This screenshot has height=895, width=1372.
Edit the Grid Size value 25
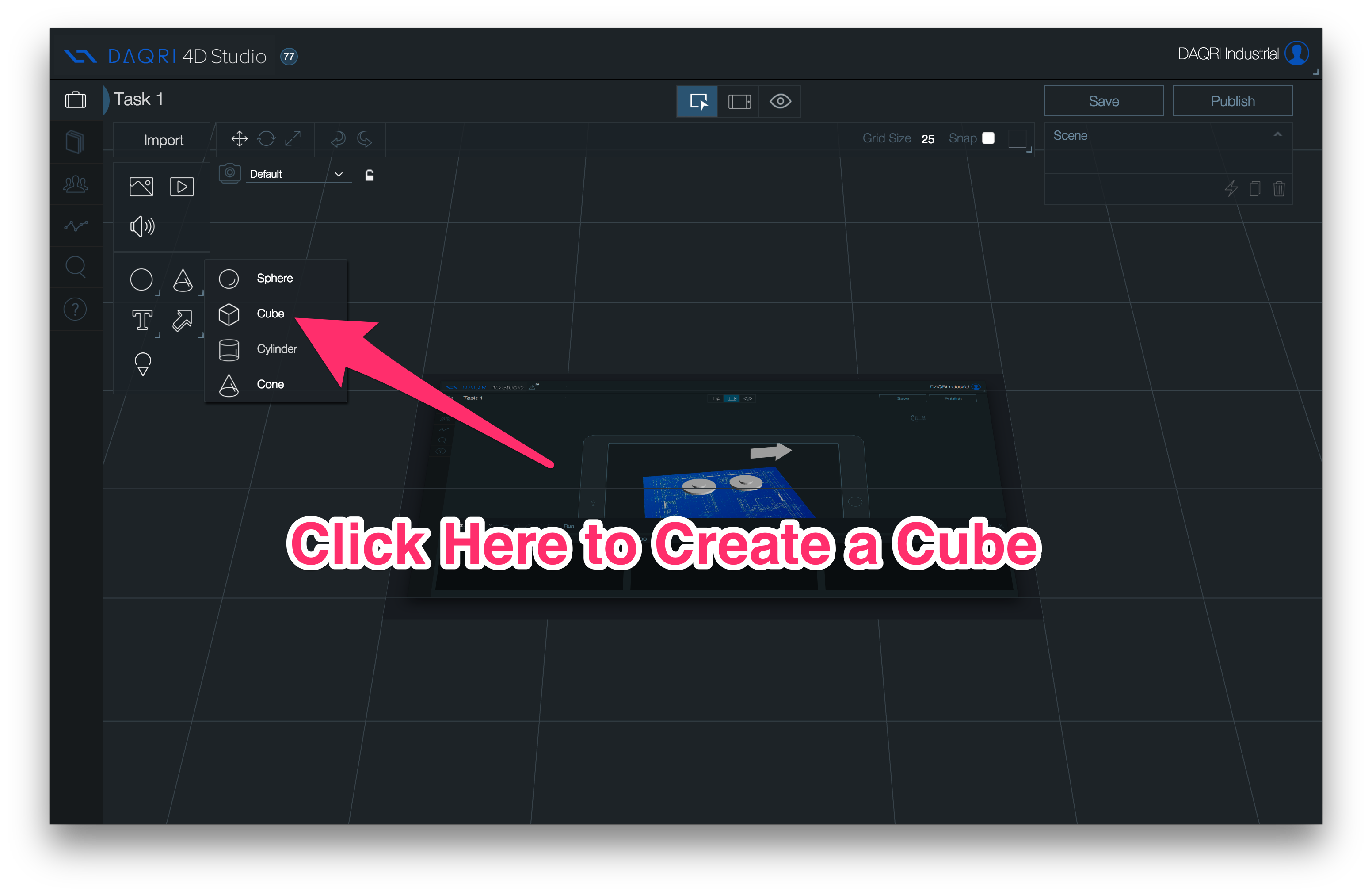[927, 139]
